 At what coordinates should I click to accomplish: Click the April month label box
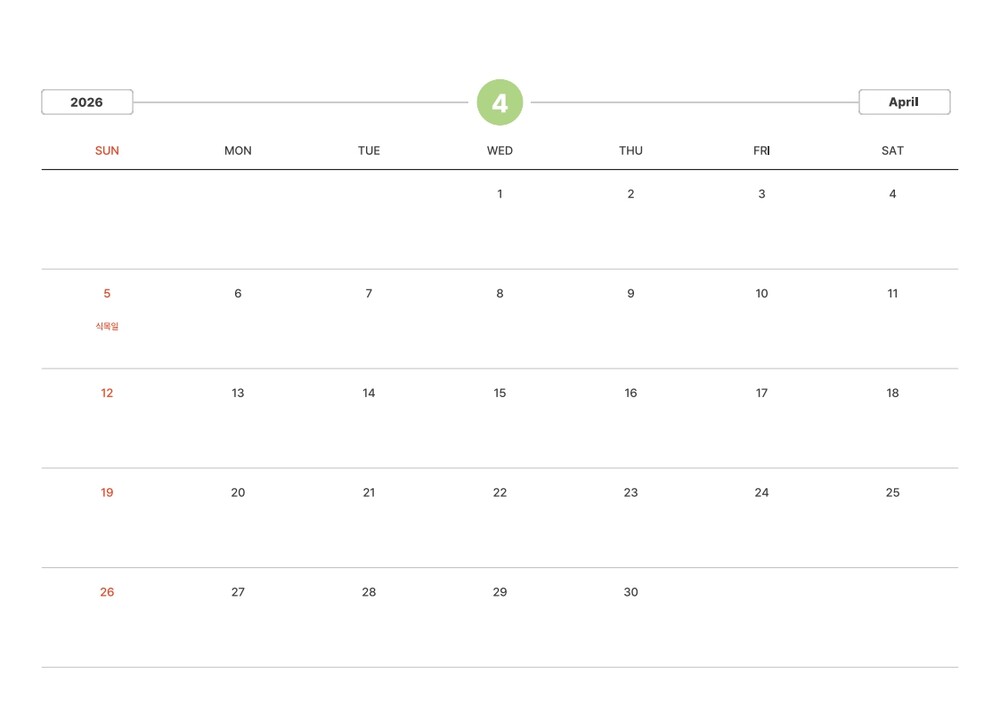pyautogui.click(x=904, y=102)
